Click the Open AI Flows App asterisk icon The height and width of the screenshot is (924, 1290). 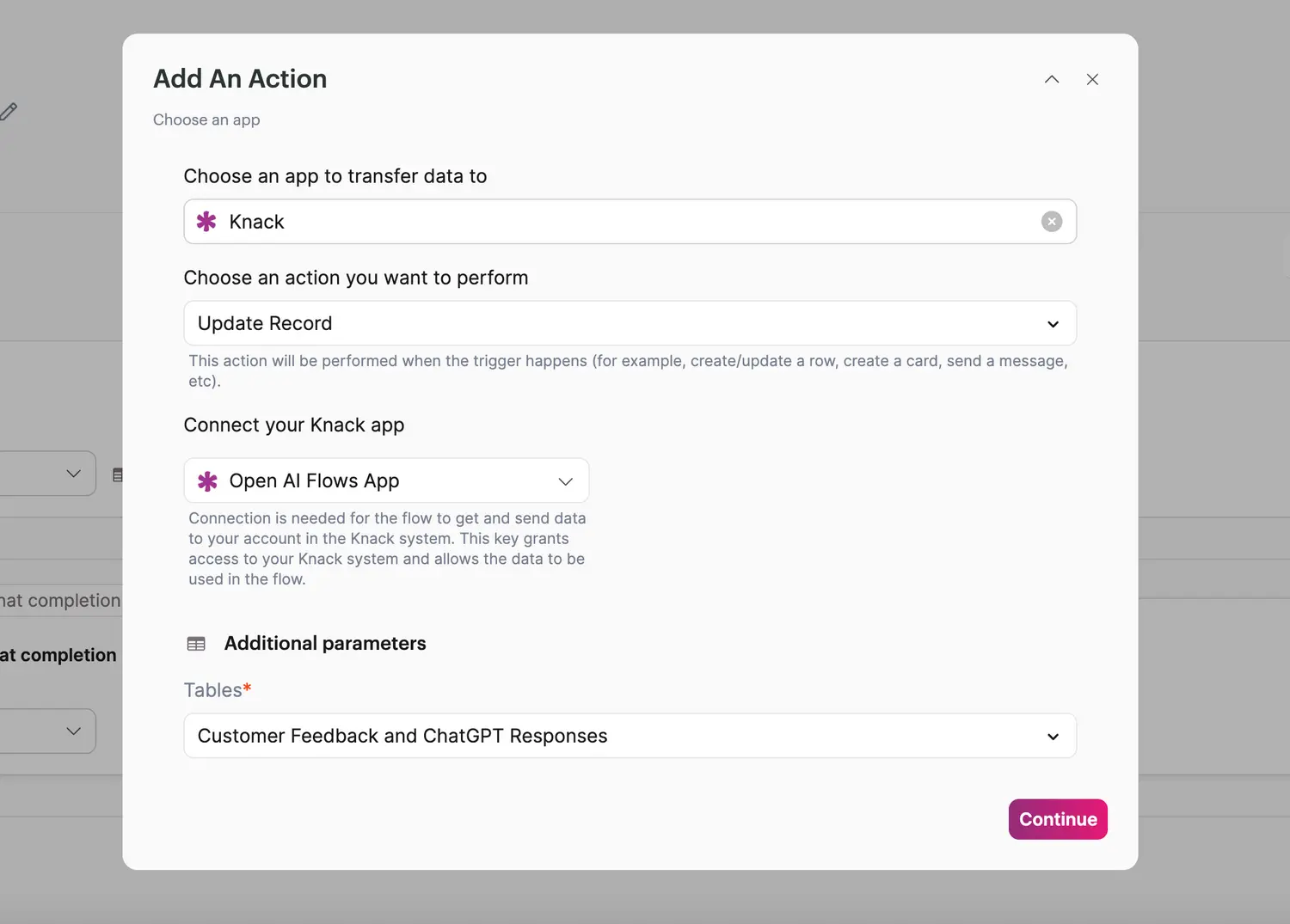click(x=206, y=480)
